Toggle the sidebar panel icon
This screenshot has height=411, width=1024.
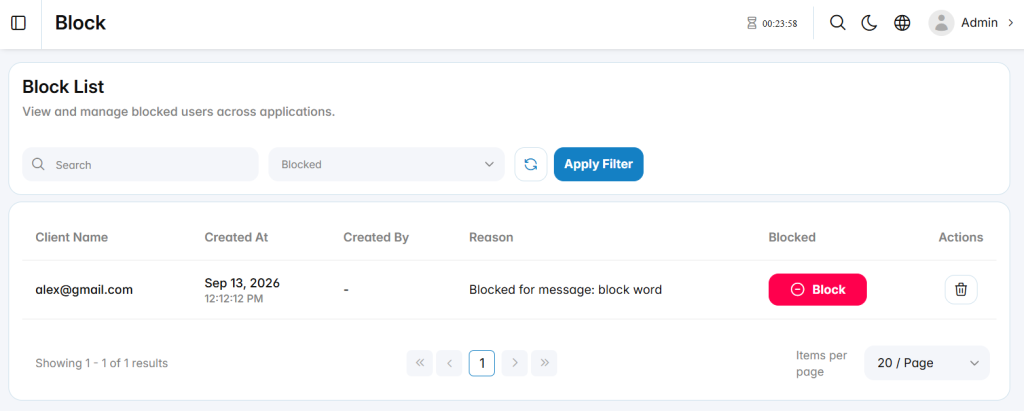(x=19, y=24)
